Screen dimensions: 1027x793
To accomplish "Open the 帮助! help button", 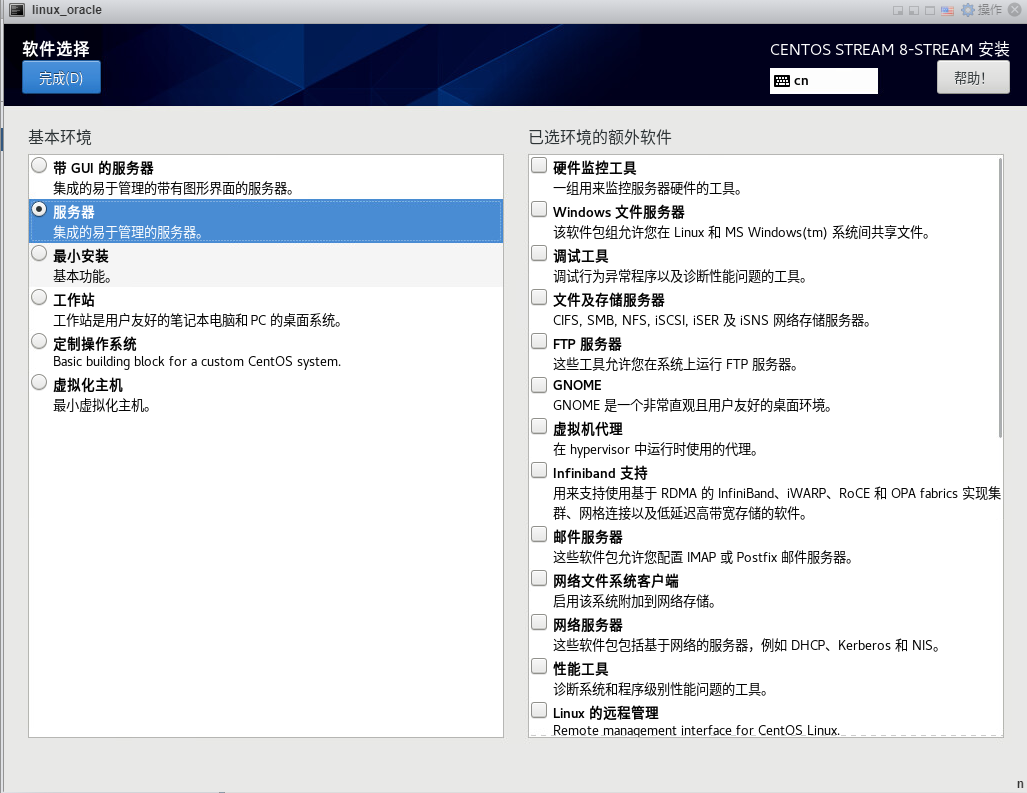I will [967, 78].
